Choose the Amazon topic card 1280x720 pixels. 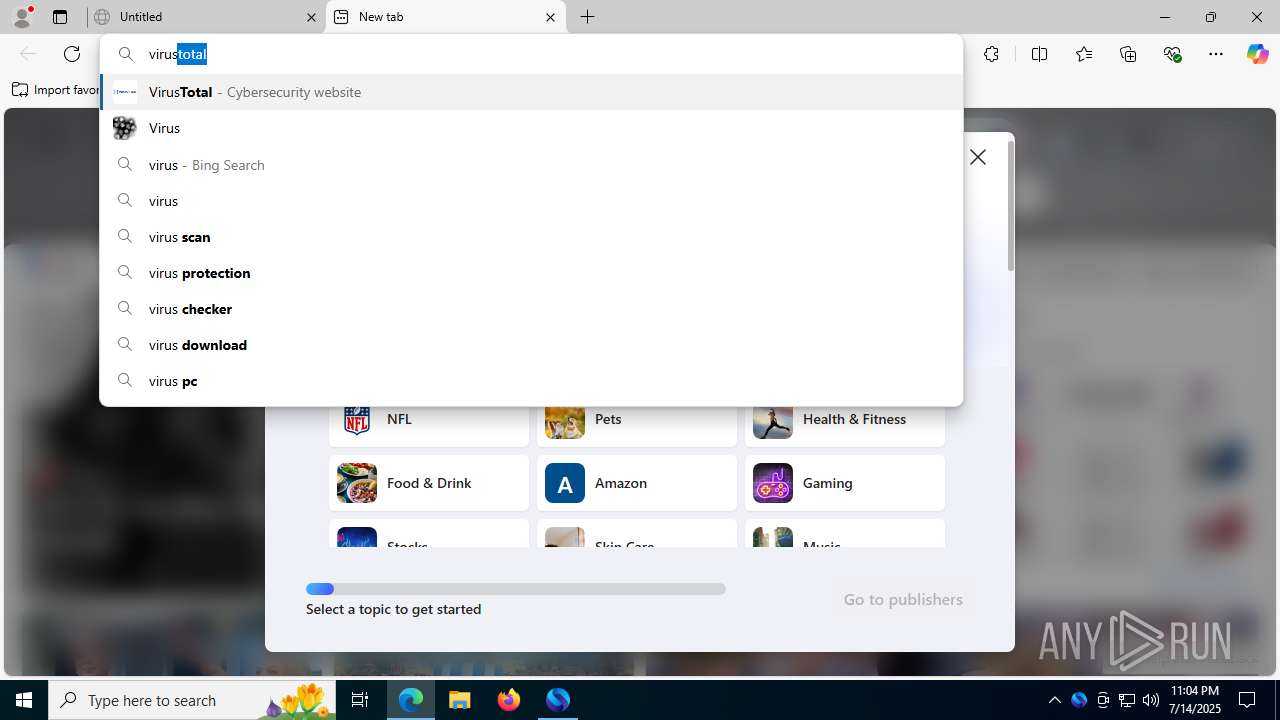tap(637, 483)
